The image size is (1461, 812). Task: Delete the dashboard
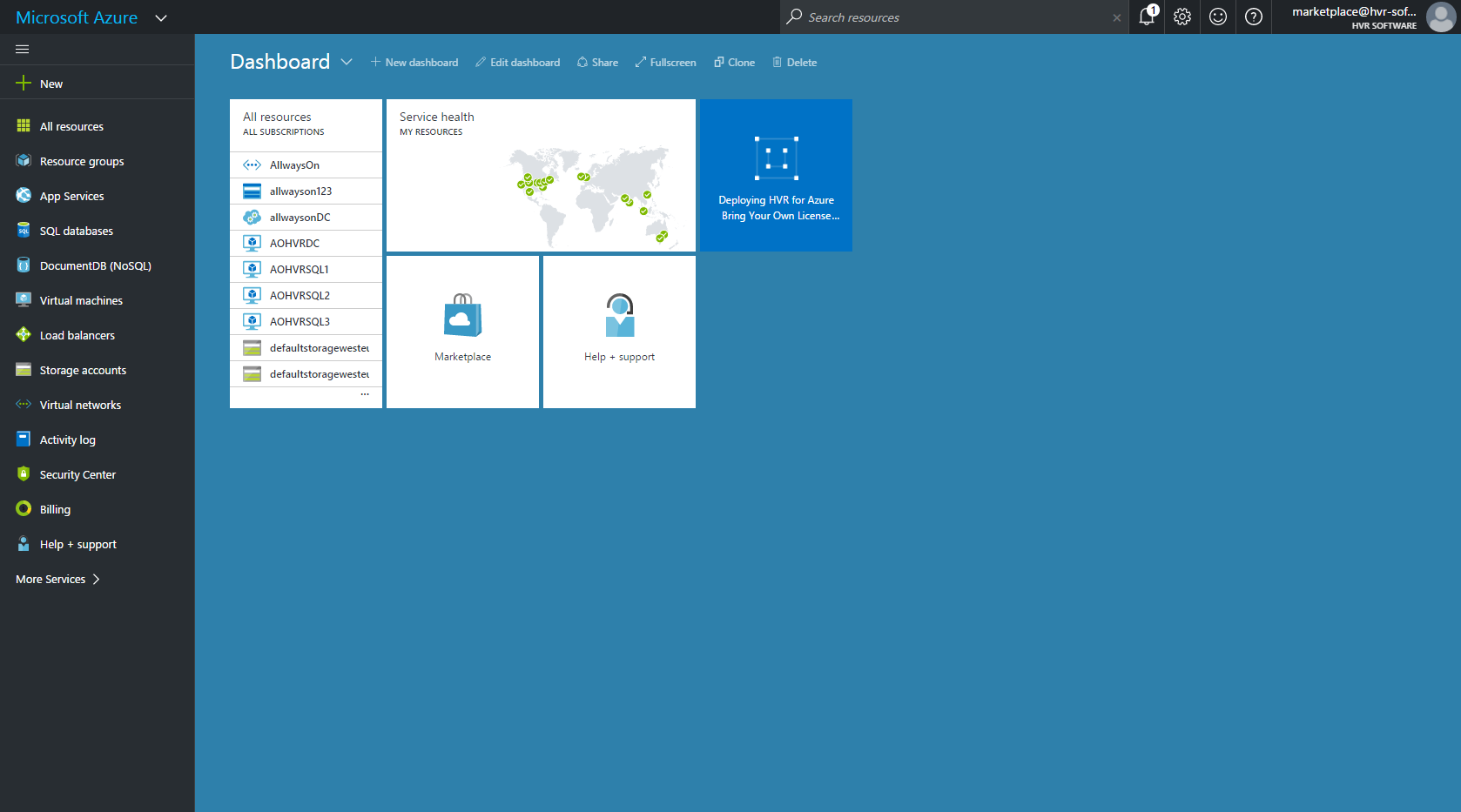pyautogui.click(x=794, y=63)
